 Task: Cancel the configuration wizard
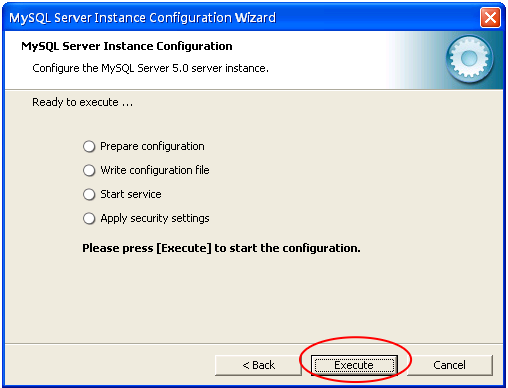click(x=449, y=365)
